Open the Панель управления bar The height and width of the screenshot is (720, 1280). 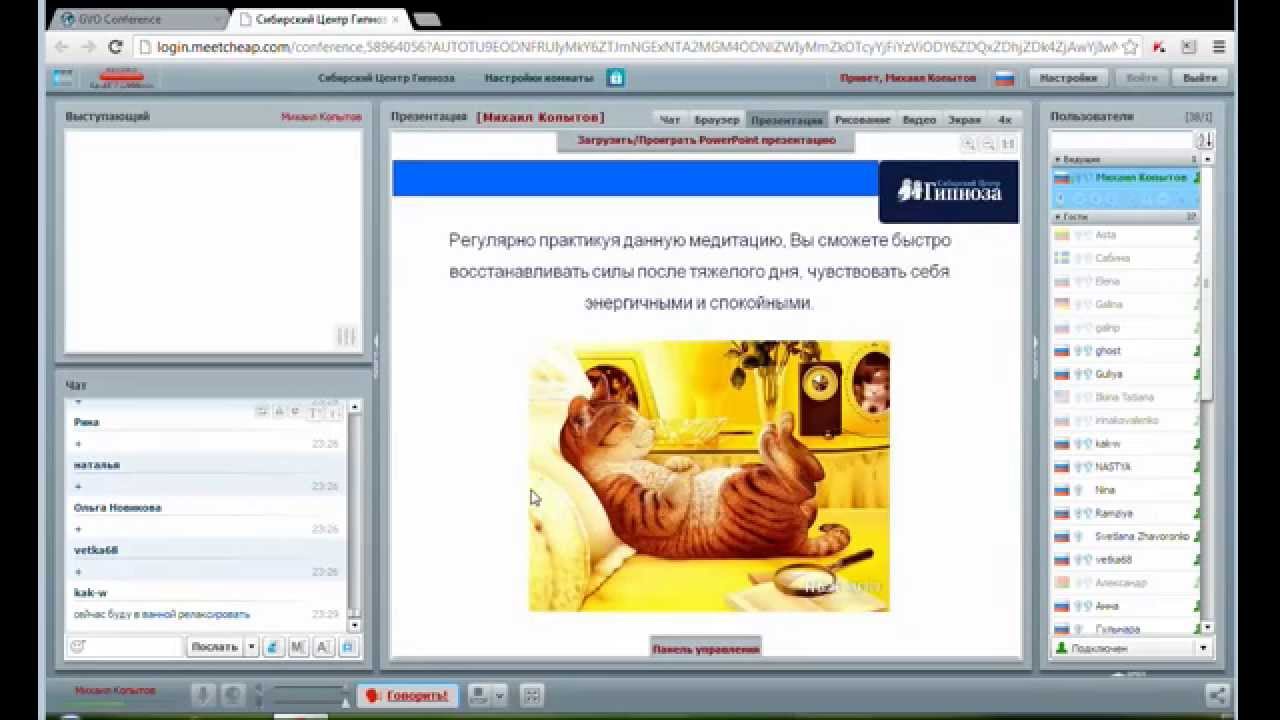tap(706, 648)
